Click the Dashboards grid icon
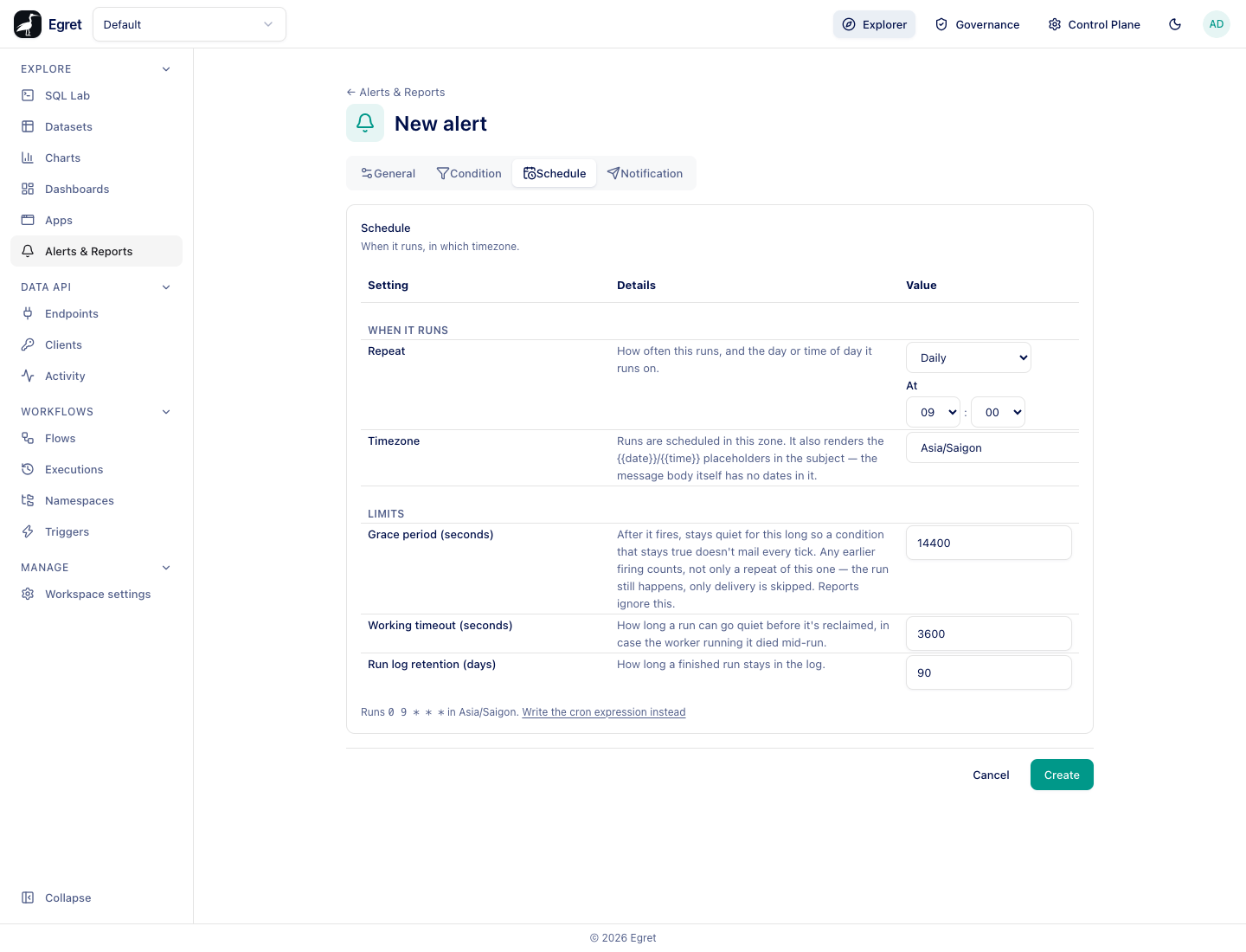Screen dimensions: 1246x952 [28, 189]
